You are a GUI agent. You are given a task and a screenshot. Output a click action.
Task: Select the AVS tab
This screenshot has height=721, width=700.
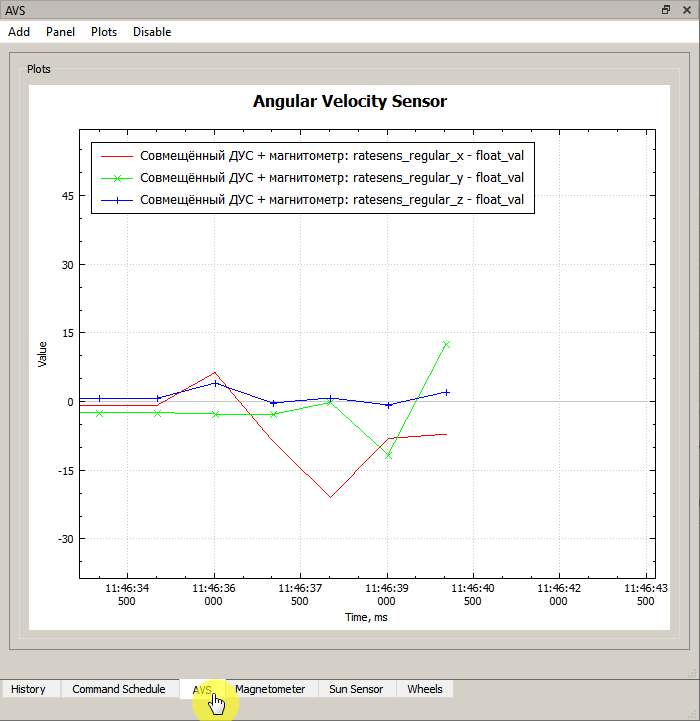click(x=202, y=689)
